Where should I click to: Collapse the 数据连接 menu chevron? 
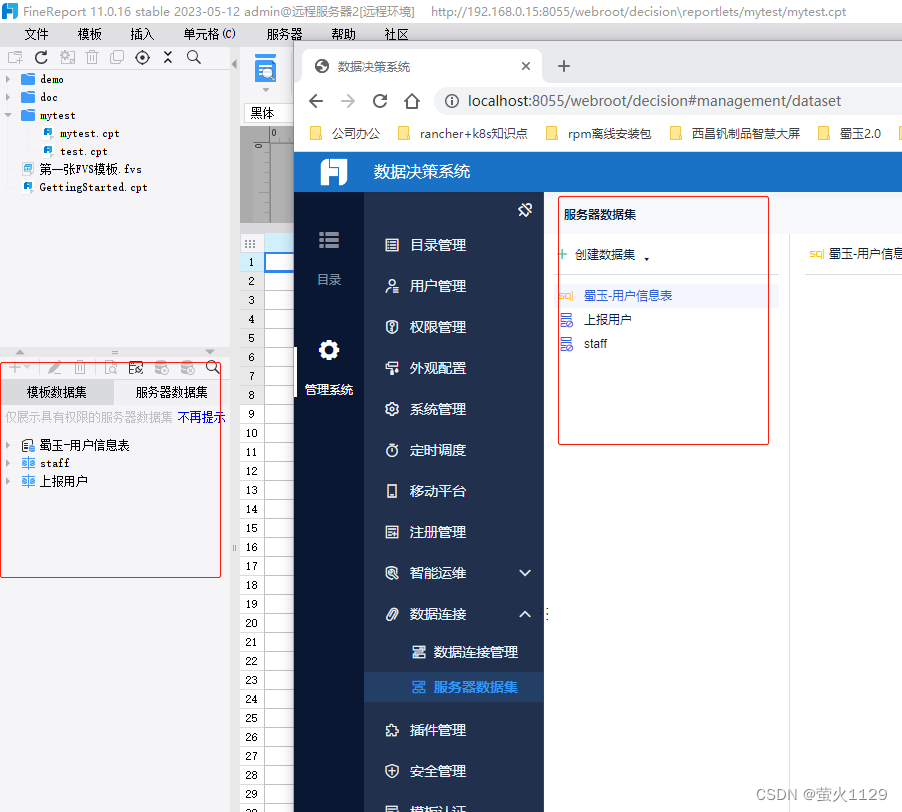[525, 614]
